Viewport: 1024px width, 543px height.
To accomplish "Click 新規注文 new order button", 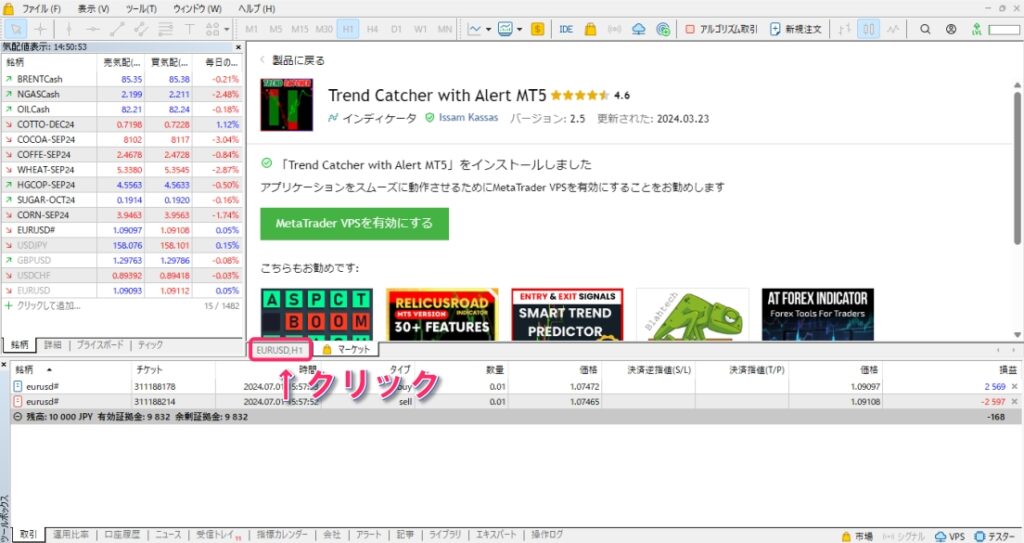I will pos(796,29).
